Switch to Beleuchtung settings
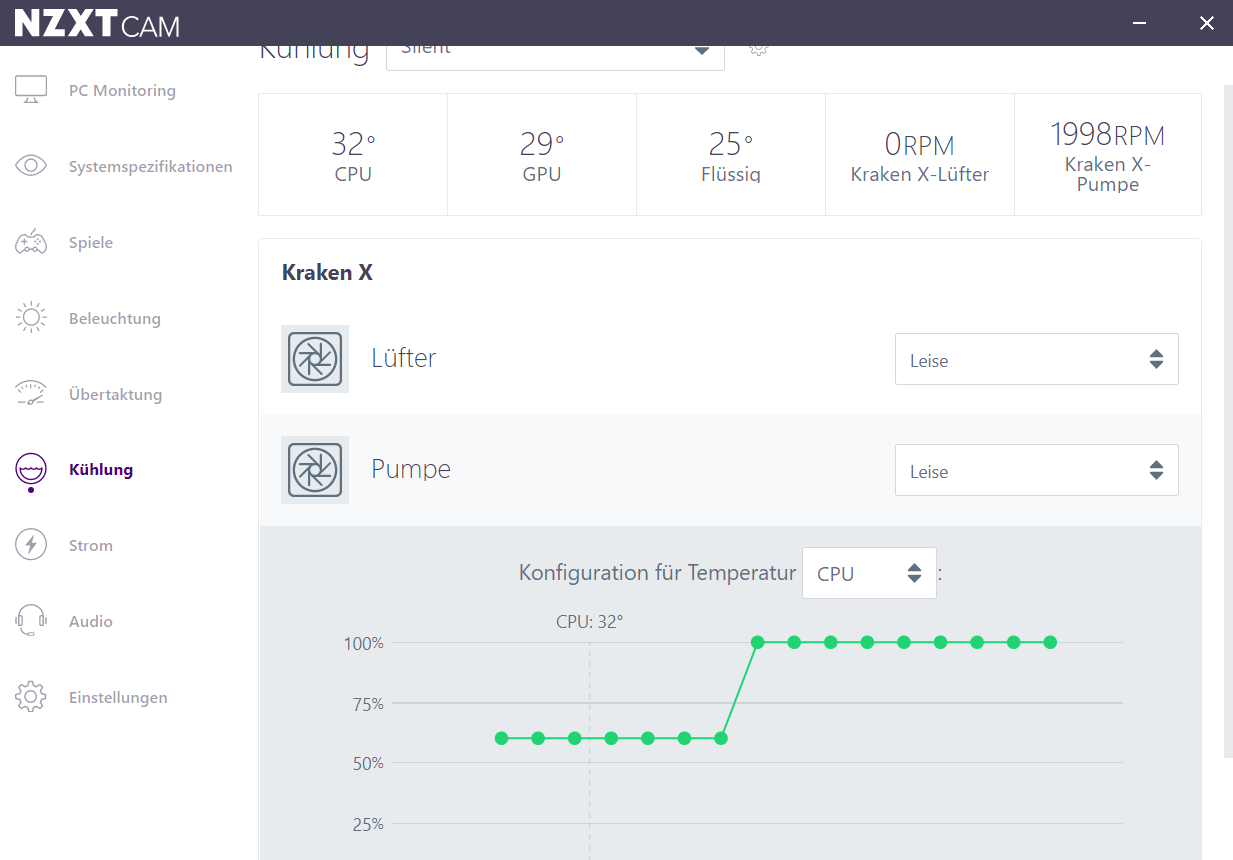The height and width of the screenshot is (860, 1233). (x=115, y=318)
